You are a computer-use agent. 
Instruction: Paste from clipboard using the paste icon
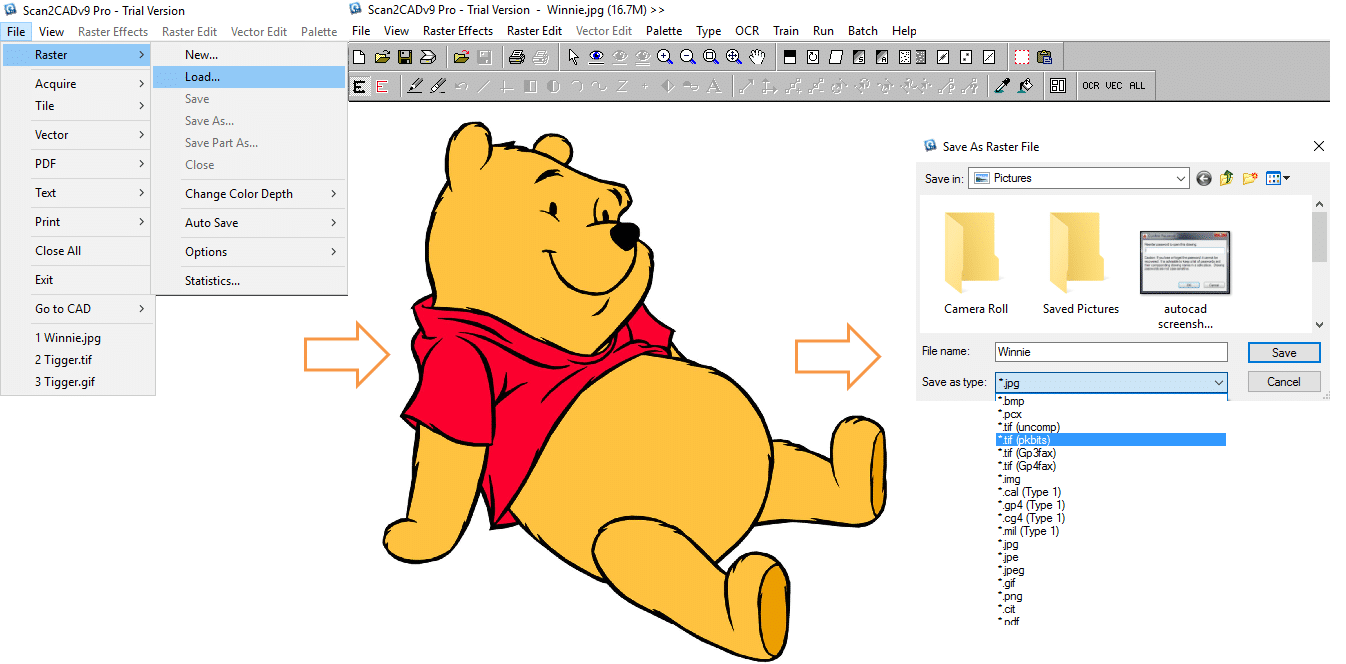click(1044, 57)
